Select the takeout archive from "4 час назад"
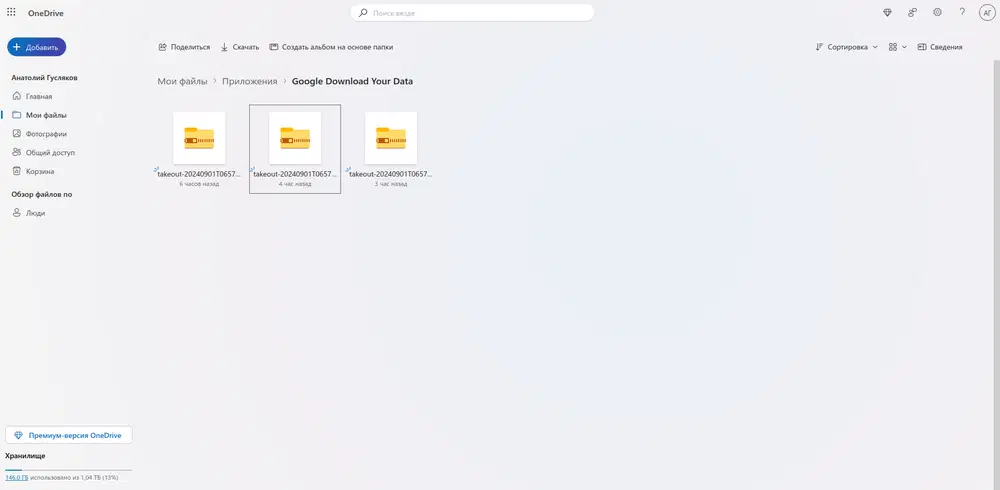 coord(295,149)
